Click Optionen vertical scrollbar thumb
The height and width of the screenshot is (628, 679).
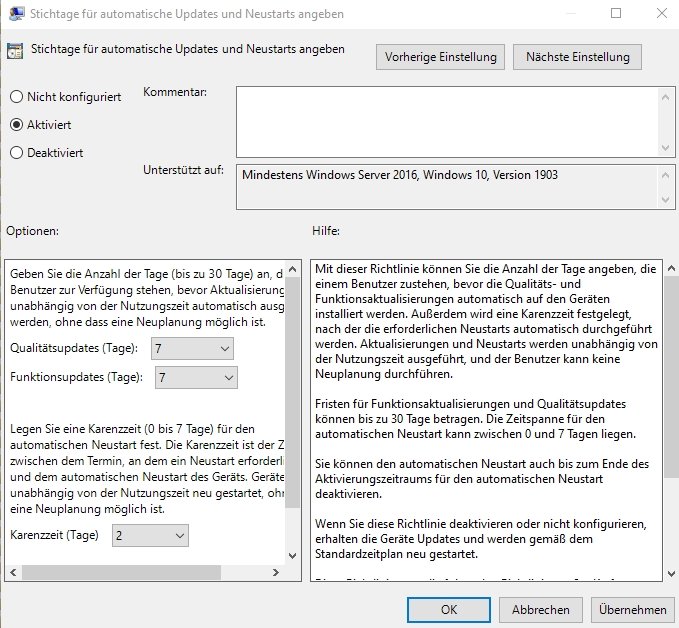[292, 392]
